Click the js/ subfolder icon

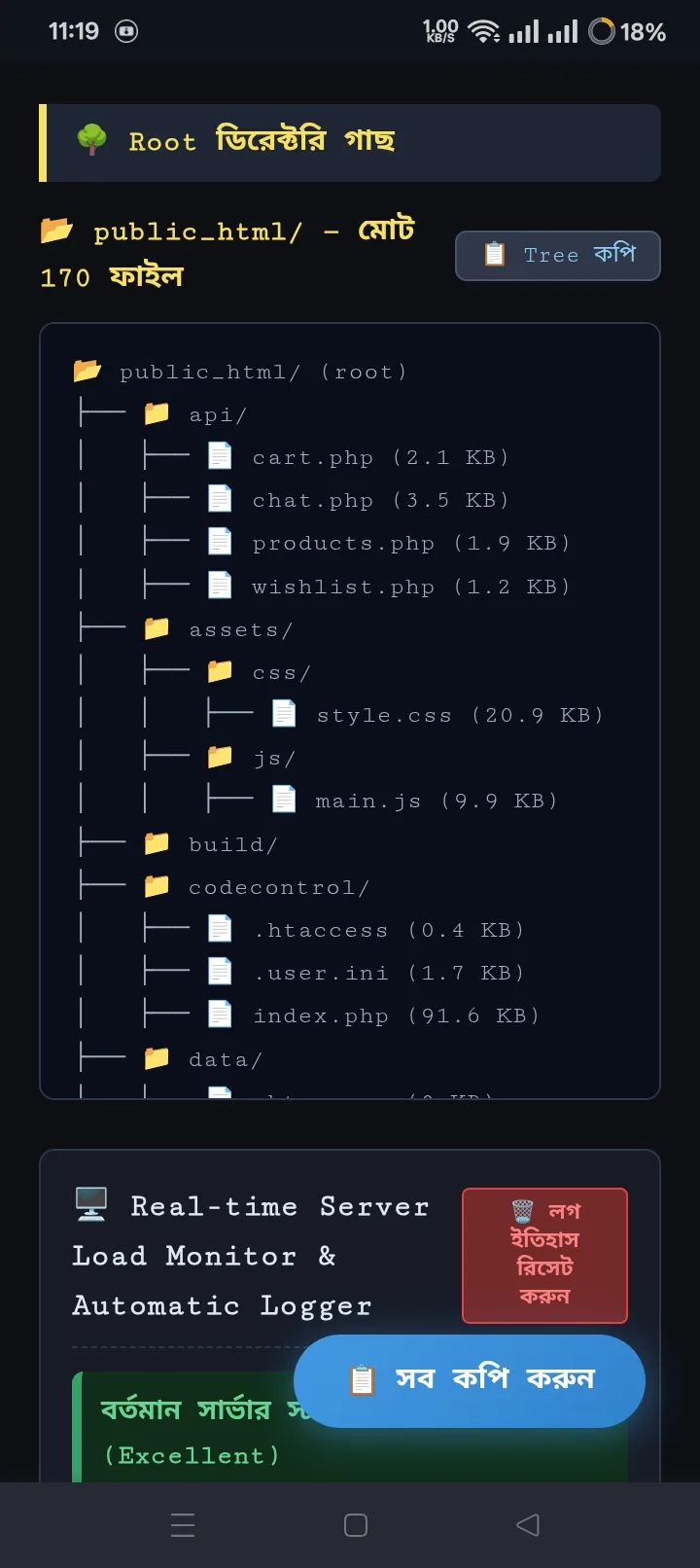pyautogui.click(x=221, y=758)
